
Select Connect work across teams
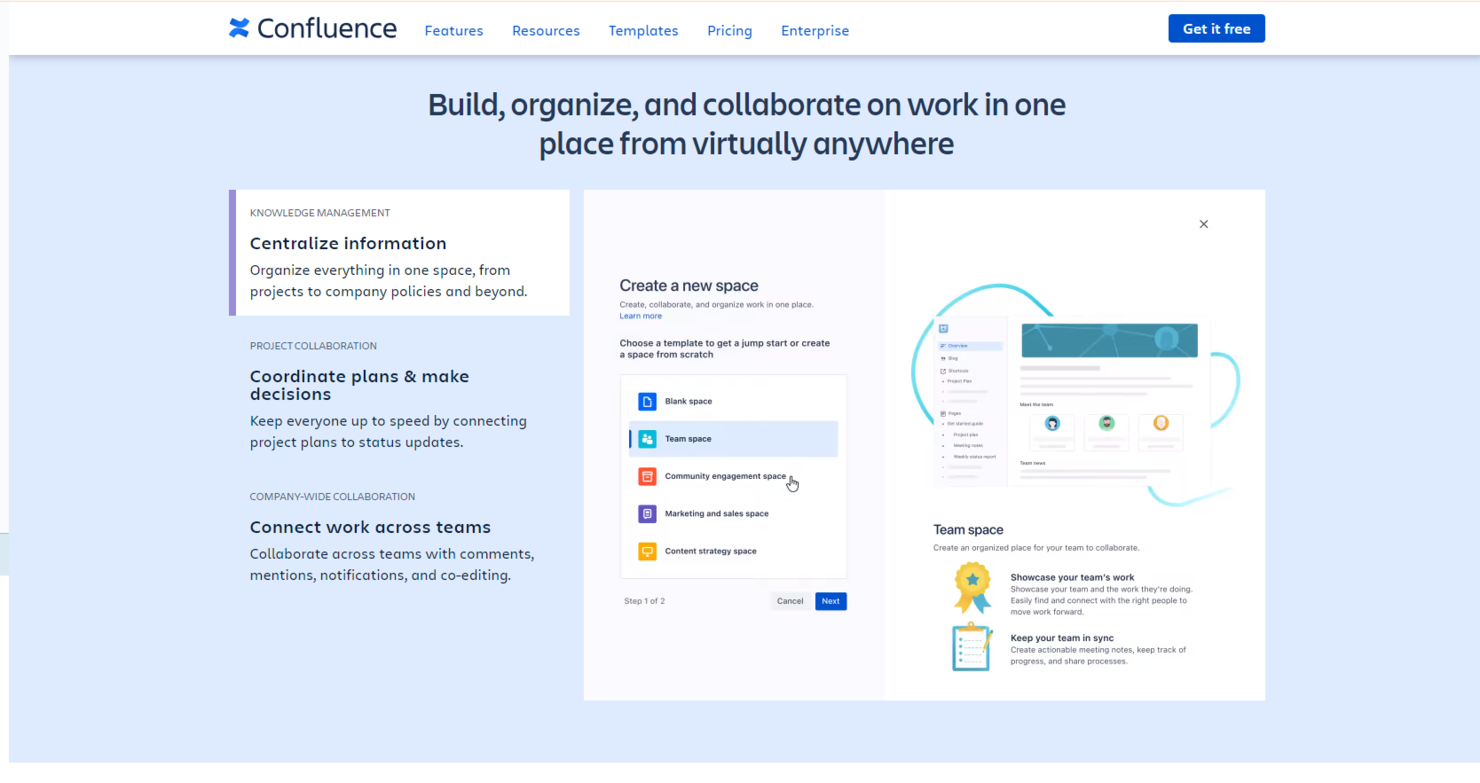click(x=400, y=538)
